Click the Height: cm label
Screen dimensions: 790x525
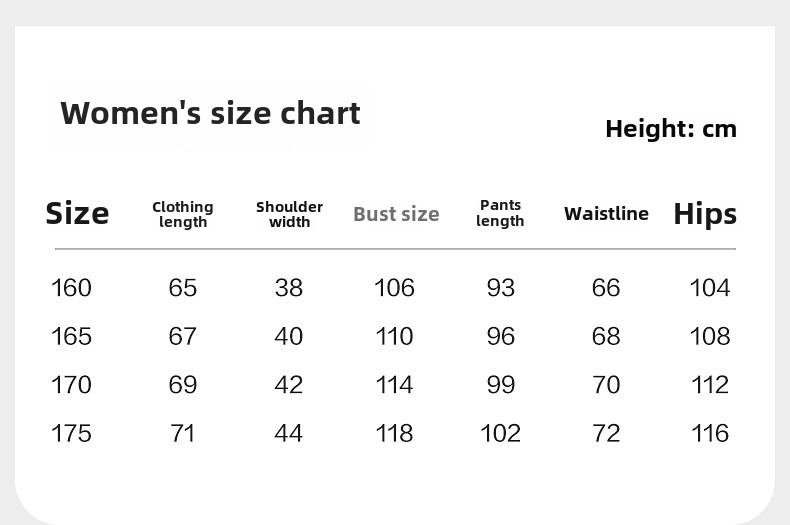(670, 129)
